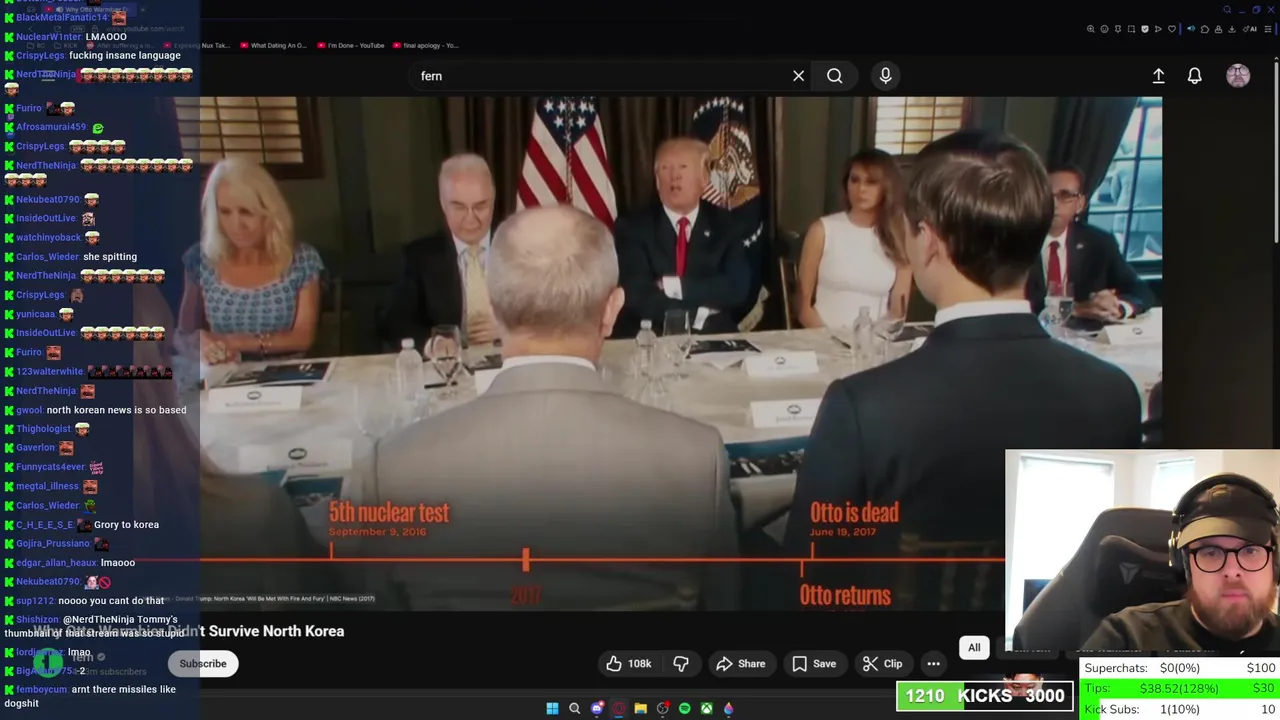Open the browser shield protection icon
Screen dimensions: 1280x720
[1145, 29]
